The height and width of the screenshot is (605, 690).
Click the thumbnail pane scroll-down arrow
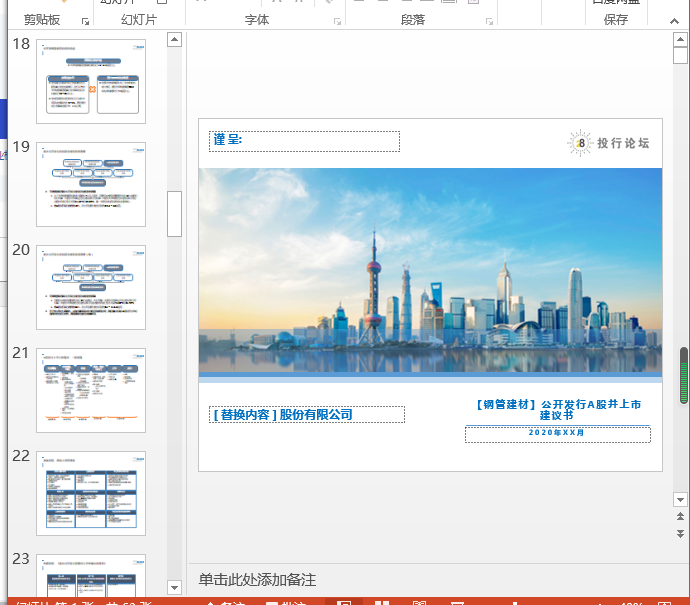click(x=175, y=587)
